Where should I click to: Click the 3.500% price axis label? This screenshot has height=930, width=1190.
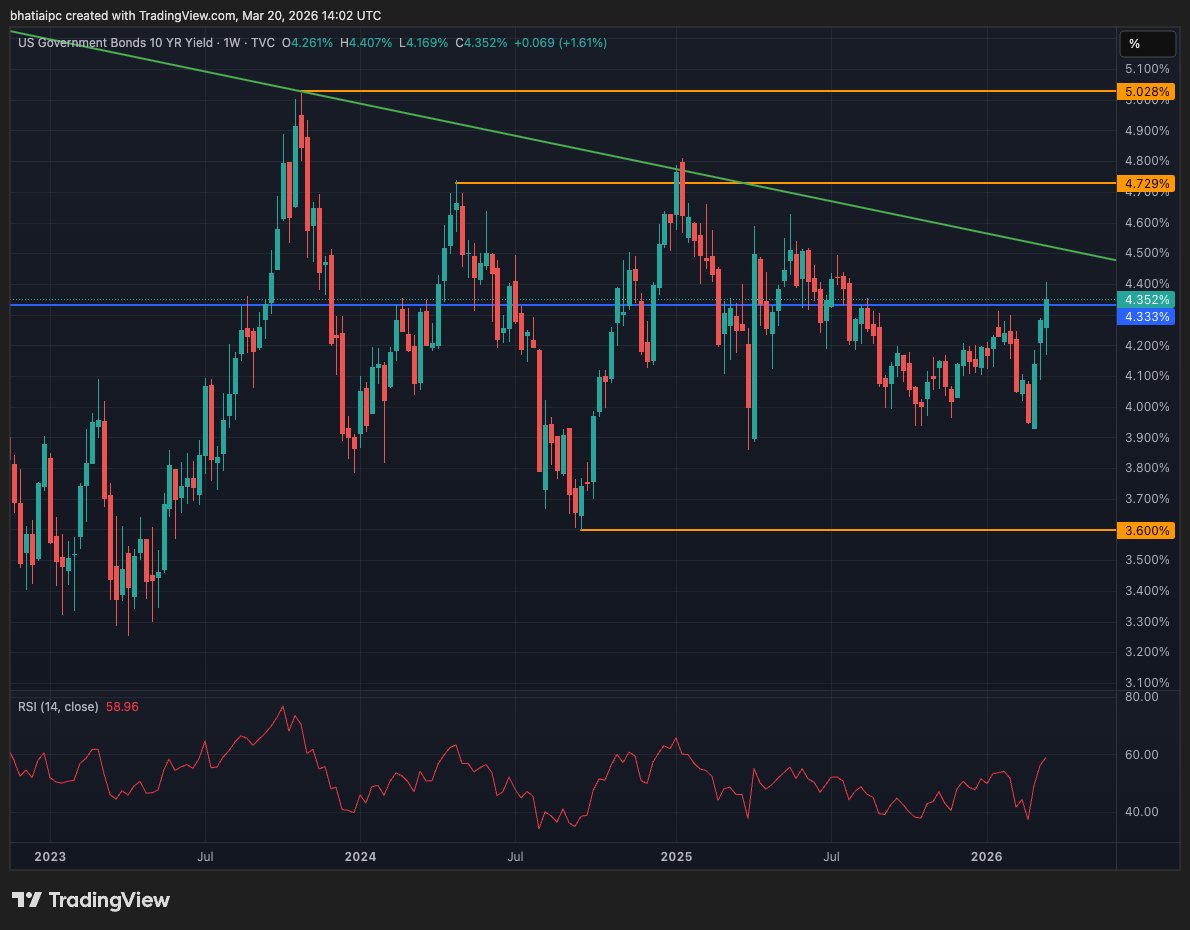coord(1147,560)
